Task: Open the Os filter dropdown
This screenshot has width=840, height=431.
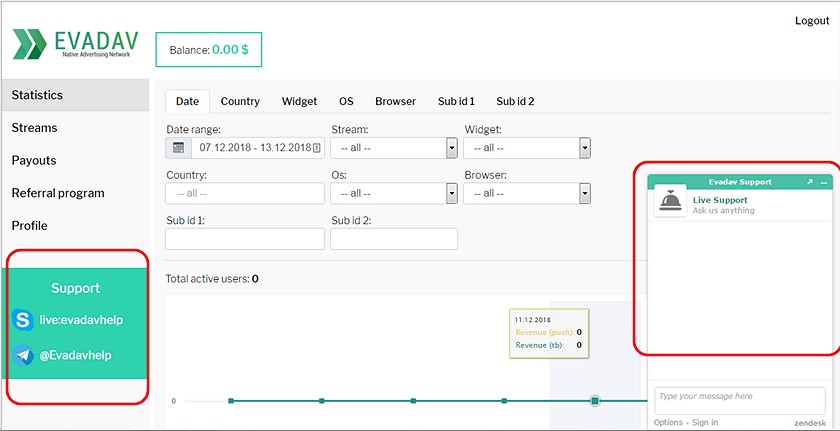Action: (x=394, y=193)
